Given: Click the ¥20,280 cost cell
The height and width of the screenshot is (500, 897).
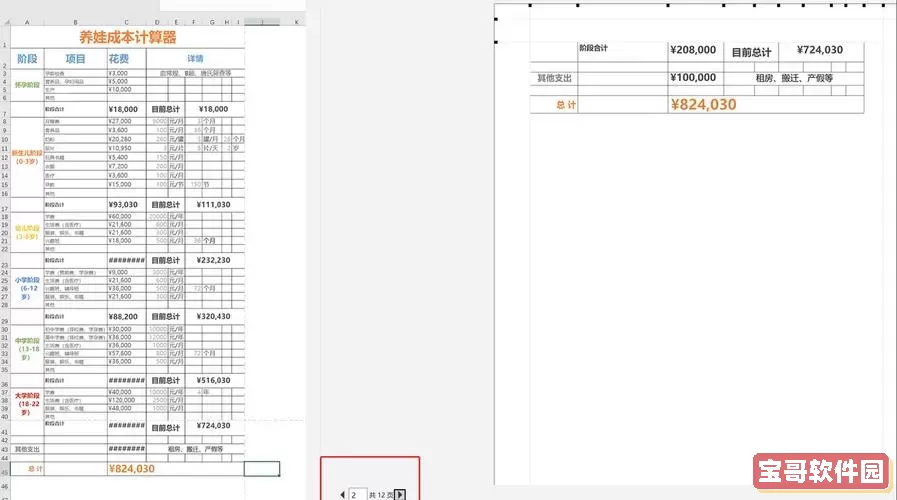Looking at the screenshot, I should tap(126, 139).
